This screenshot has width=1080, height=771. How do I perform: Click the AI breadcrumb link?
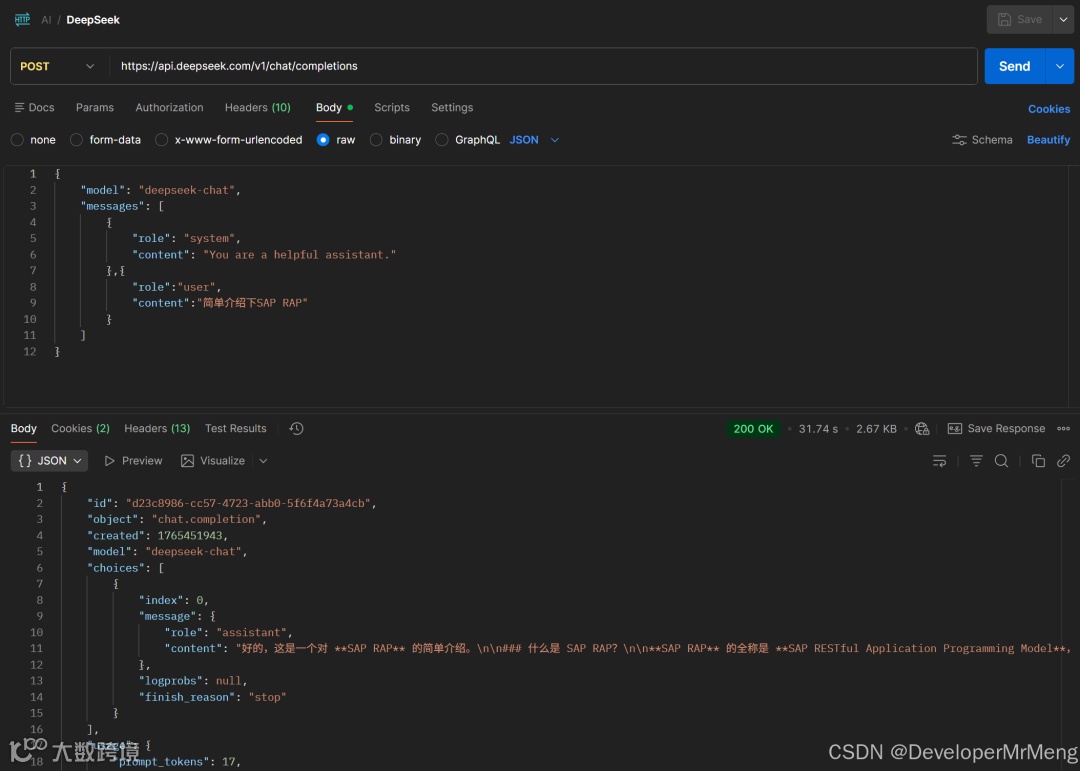(x=46, y=20)
